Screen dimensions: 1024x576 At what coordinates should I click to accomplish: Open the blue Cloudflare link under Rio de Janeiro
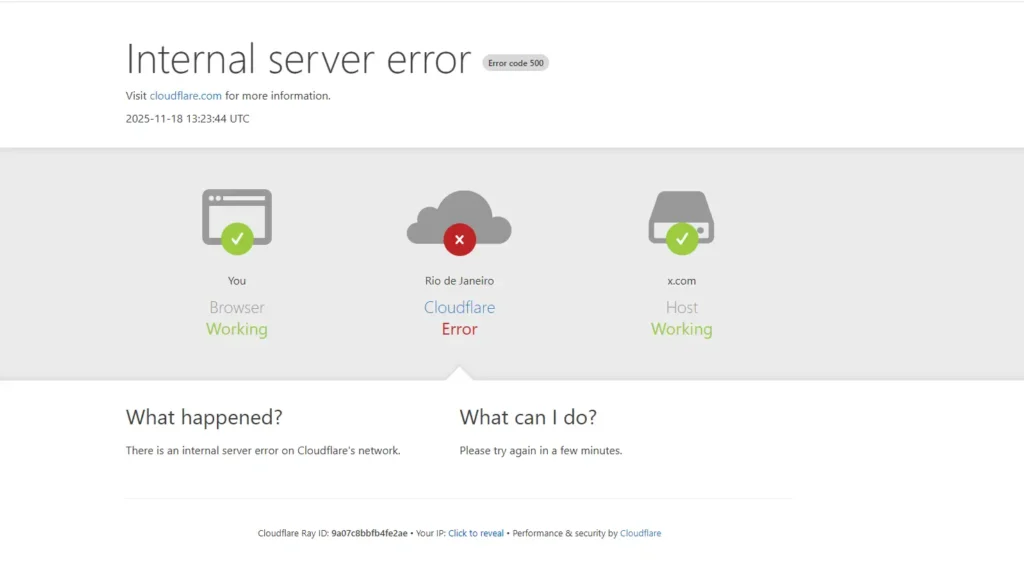459,308
